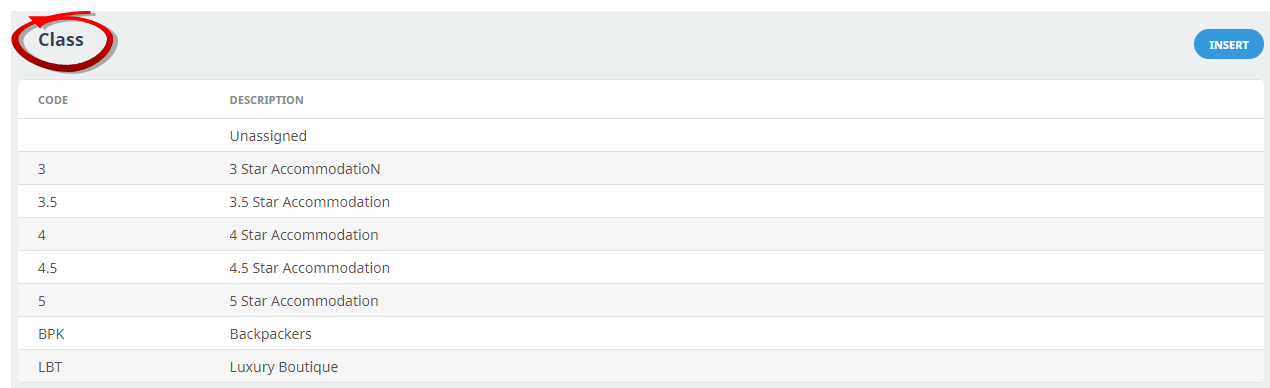The width and height of the screenshot is (1270, 388).
Task: Click code cell 4.5
Action: pyautogui.click(x=47, y=268)
